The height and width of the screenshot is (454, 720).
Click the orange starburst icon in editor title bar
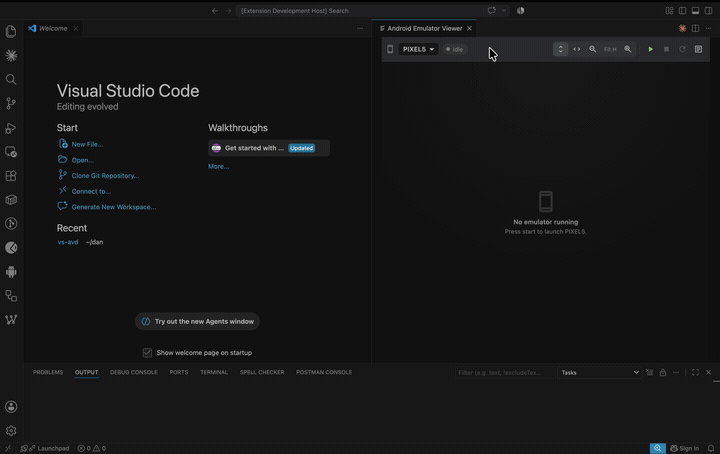point(682,28)
